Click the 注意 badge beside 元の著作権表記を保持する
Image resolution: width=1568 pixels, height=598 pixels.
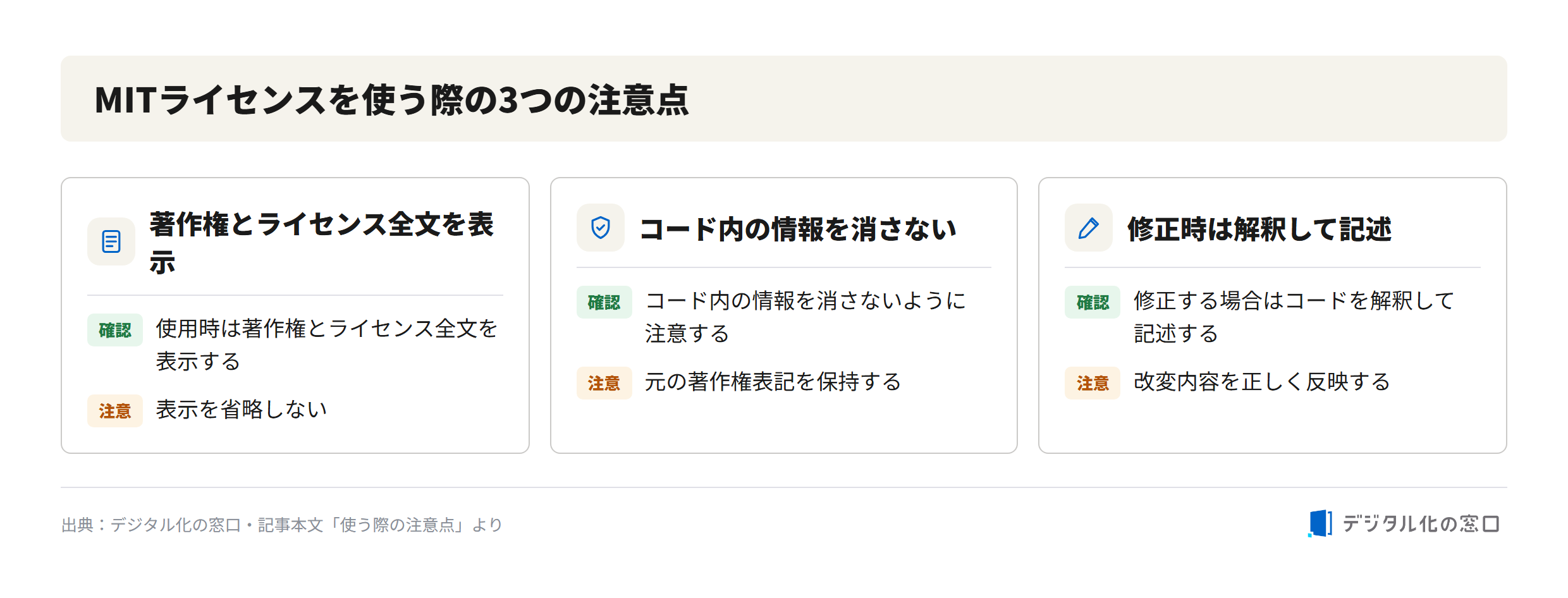(x=604, y=383)
